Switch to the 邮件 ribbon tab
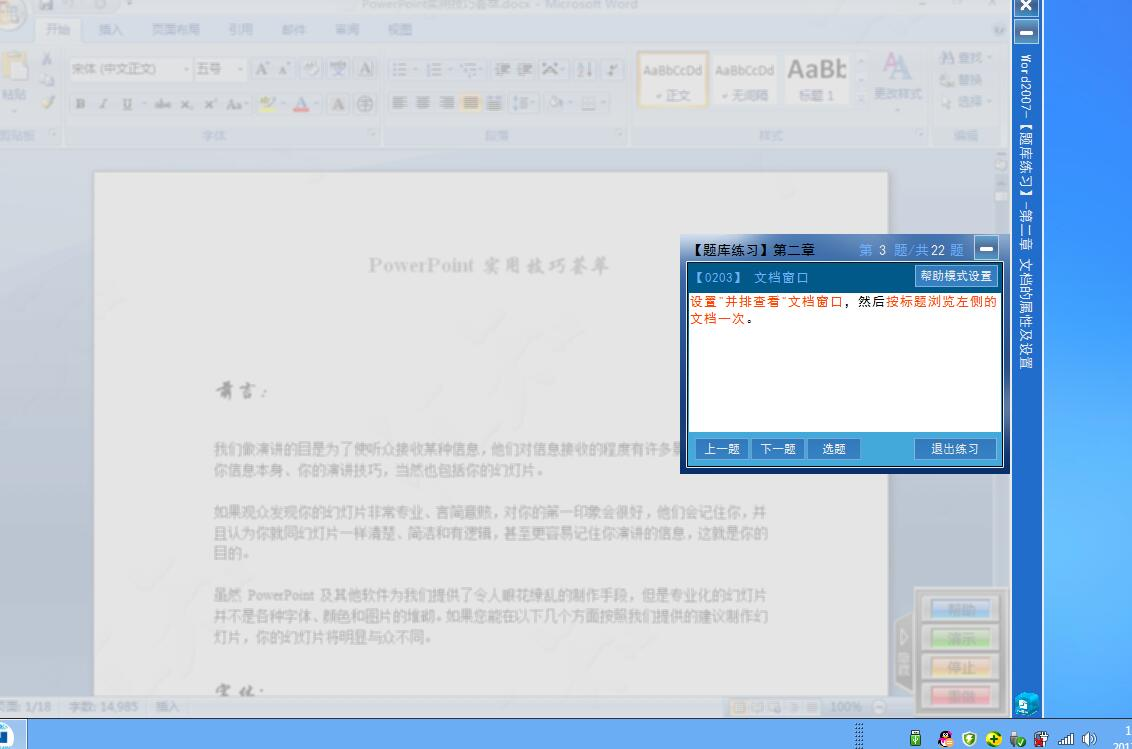The image size is (1132, 749). tap(293, 30)
